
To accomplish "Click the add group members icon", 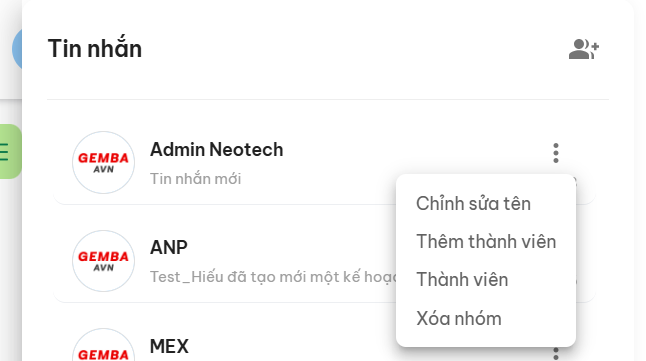I will 584,49.
